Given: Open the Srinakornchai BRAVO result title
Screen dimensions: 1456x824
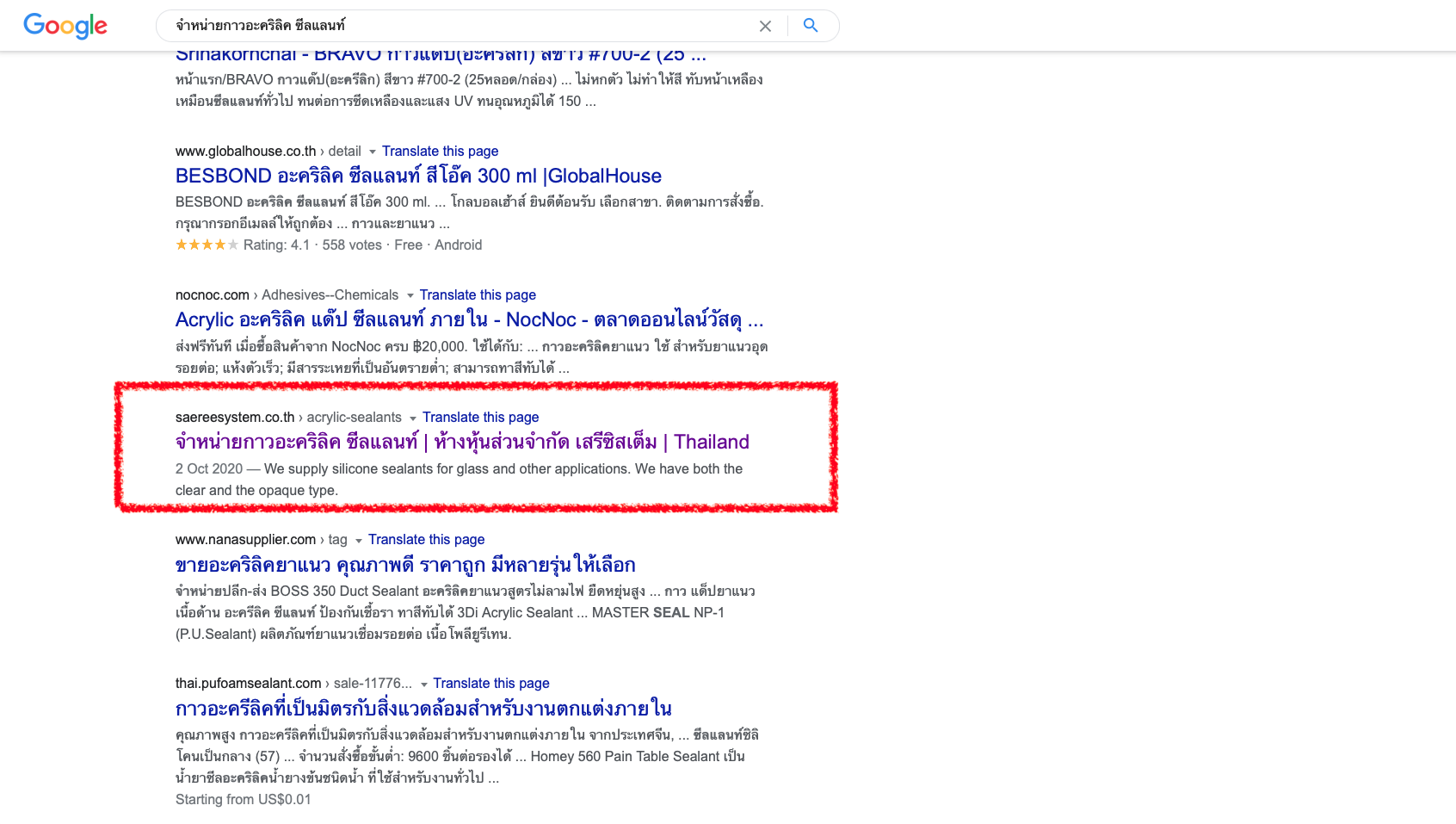Looking at the screenshot, I should click(x=441, y=57).
